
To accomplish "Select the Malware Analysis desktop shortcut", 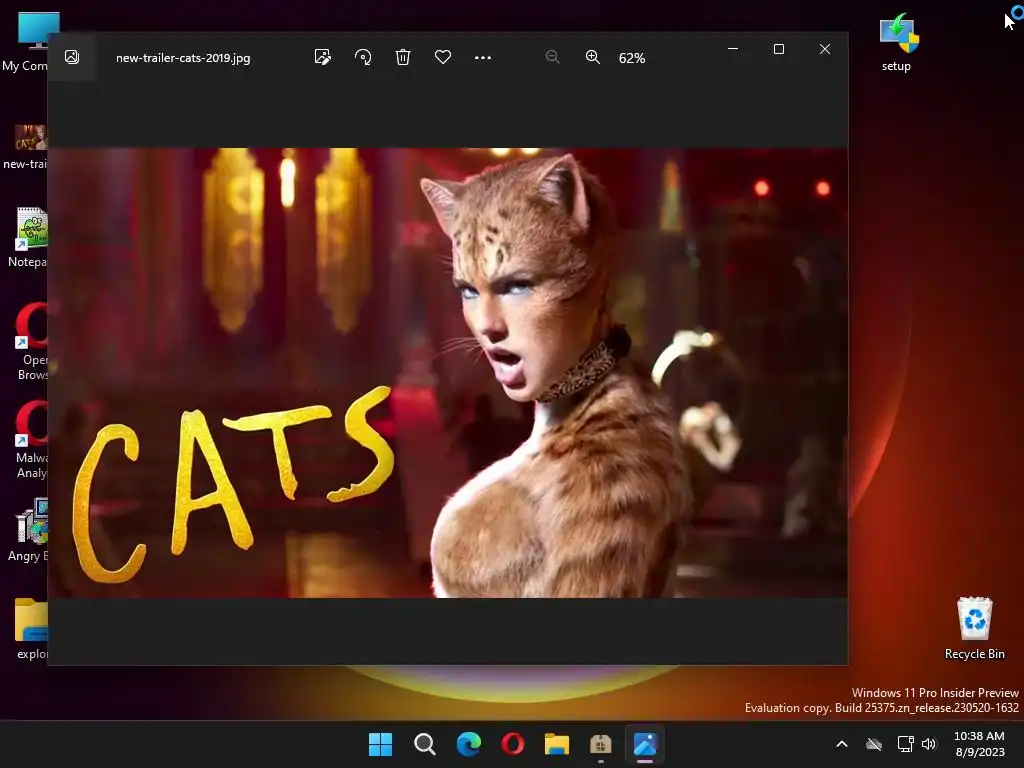I will point(30,439).
